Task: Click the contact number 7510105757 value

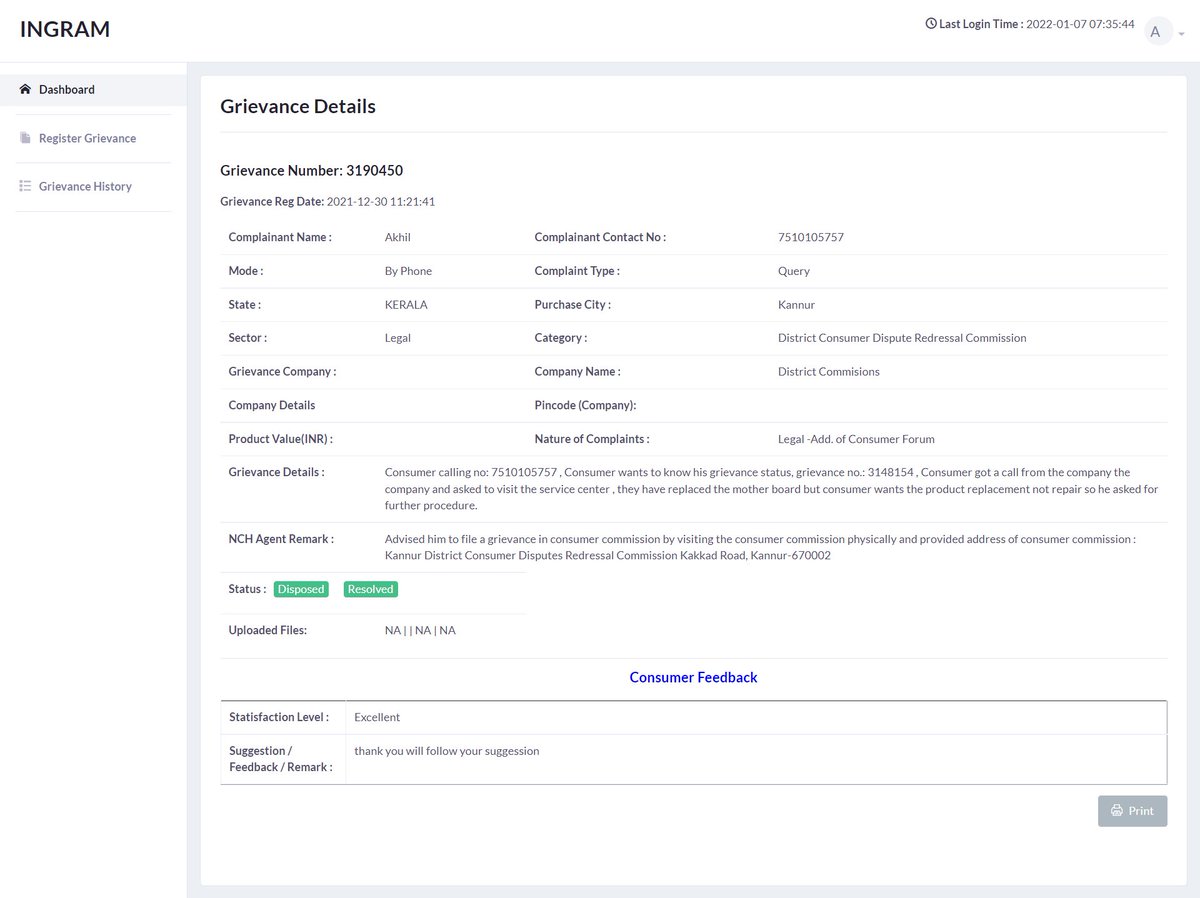Action: click(x=811, y=238)
